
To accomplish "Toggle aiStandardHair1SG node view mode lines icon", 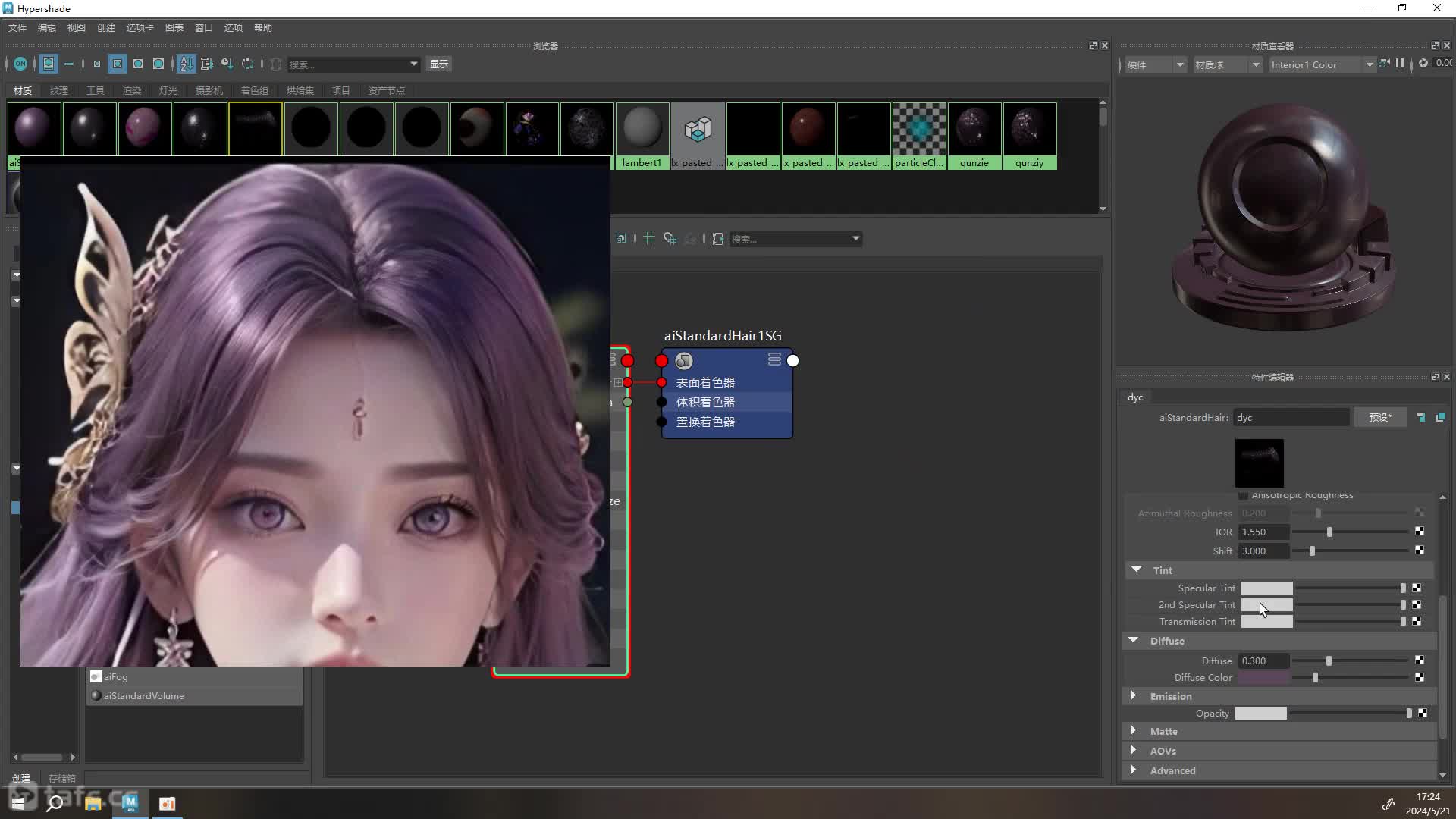I will click(x=774, y=359).
